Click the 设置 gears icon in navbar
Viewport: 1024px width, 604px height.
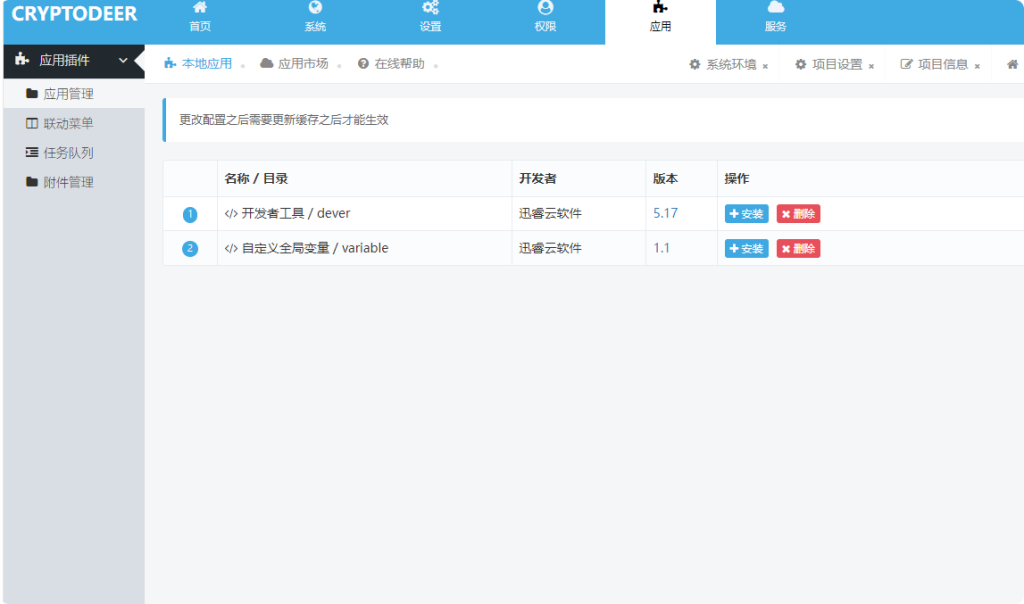click(430, 7)
